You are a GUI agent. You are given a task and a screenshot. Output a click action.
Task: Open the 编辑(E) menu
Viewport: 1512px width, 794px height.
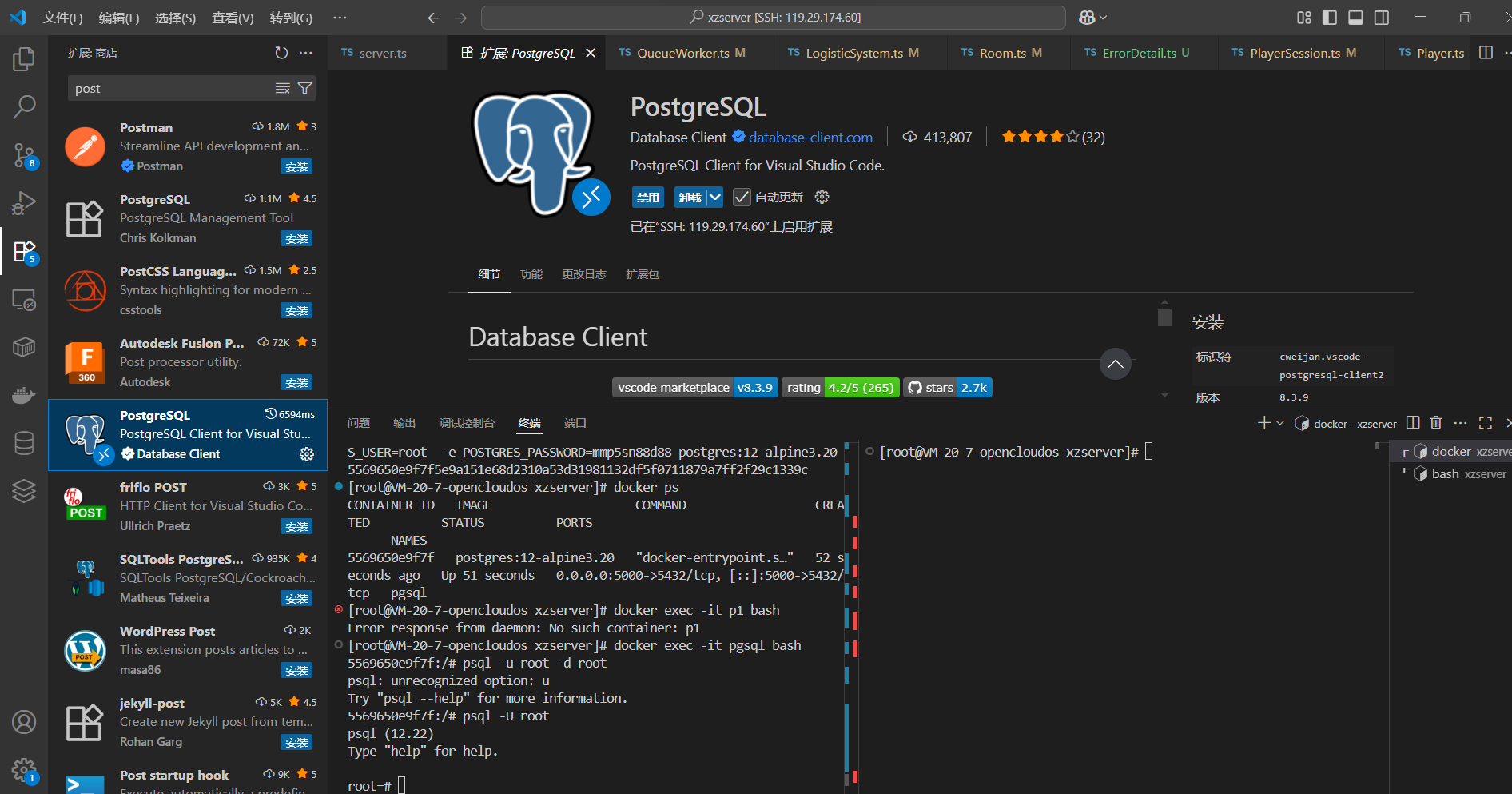[x=119, y=18]
